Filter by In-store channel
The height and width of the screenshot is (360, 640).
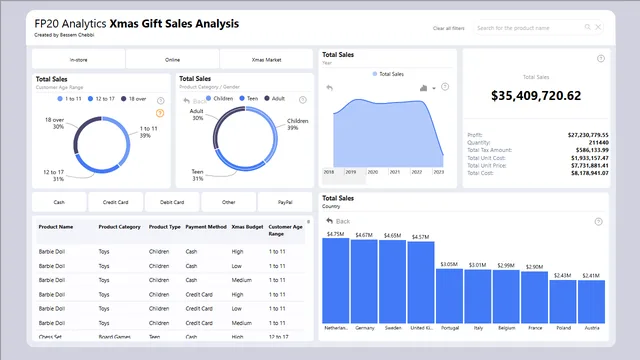pos(78,60)
